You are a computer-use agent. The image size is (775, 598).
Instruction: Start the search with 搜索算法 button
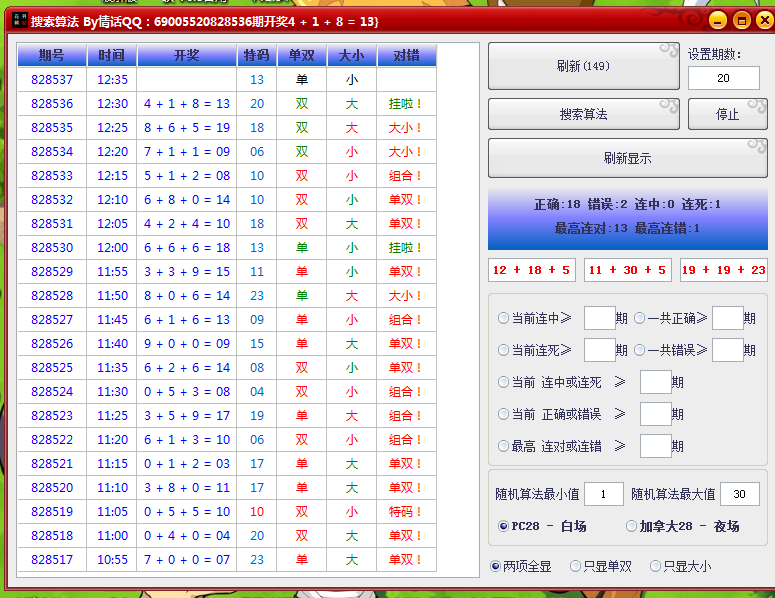583,114
